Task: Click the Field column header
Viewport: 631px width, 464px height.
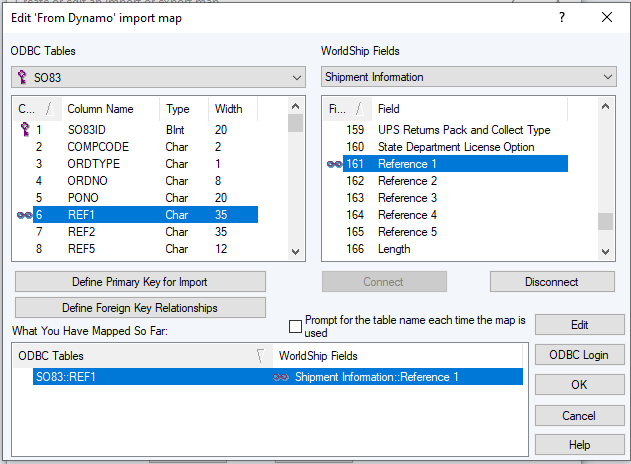Action: coord(469,109)
